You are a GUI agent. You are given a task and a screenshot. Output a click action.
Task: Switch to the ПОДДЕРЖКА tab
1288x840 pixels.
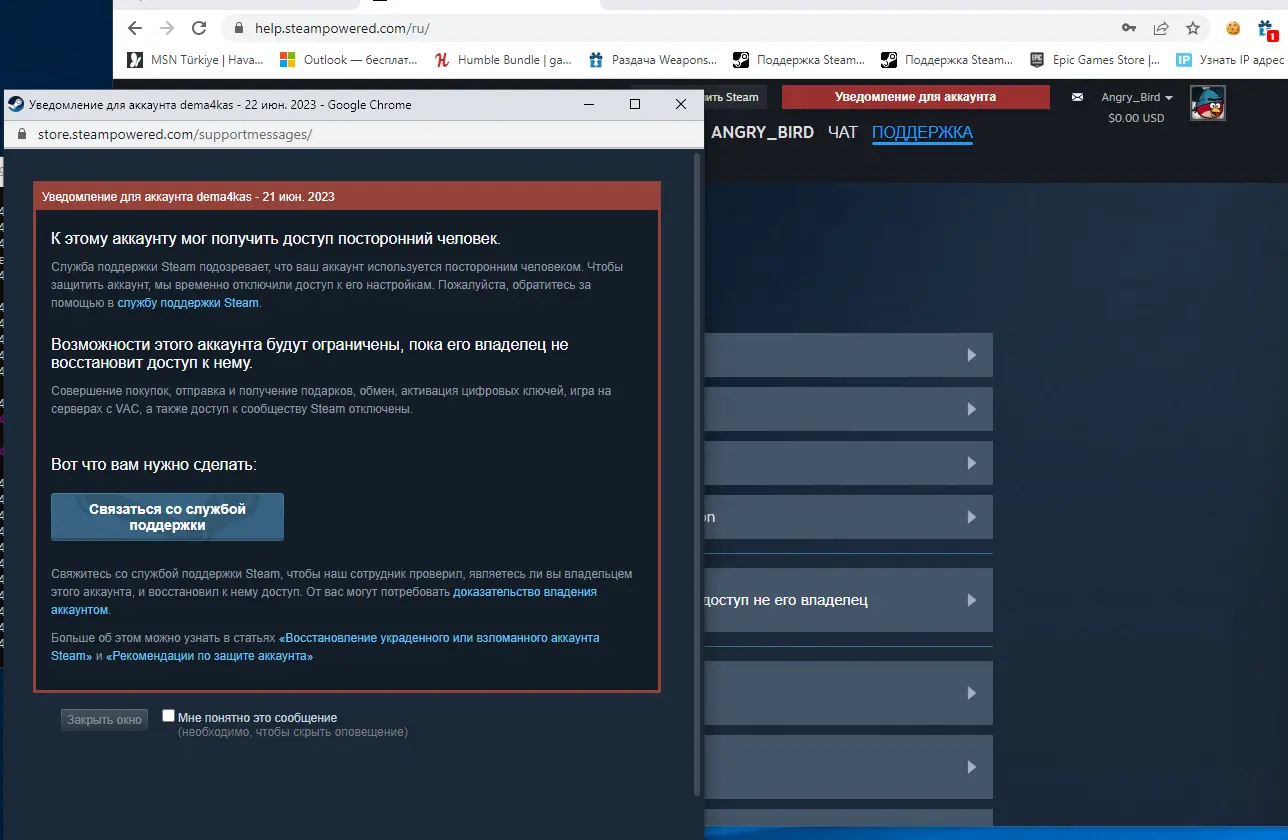point(921,132)
